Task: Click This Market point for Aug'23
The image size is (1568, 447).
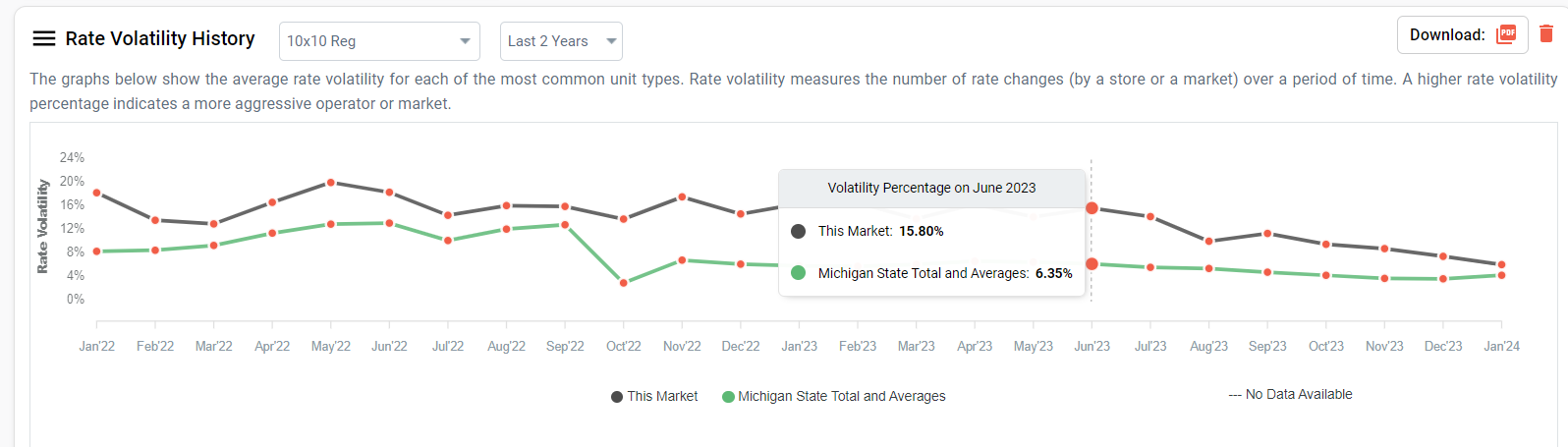Action: [x=1208, y=242]
